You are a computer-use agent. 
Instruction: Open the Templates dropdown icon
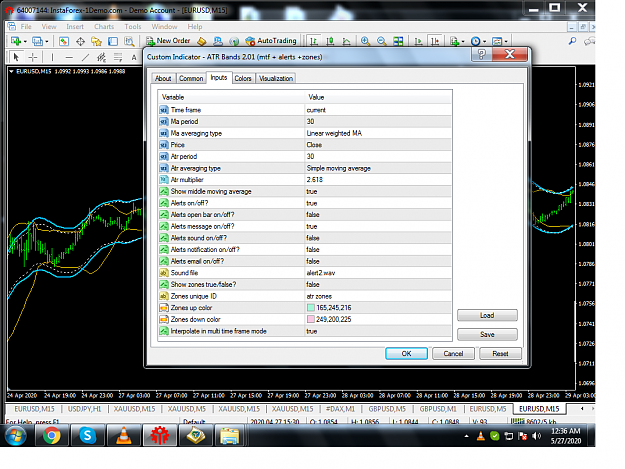pyautogui.click(x=497, y=41)
